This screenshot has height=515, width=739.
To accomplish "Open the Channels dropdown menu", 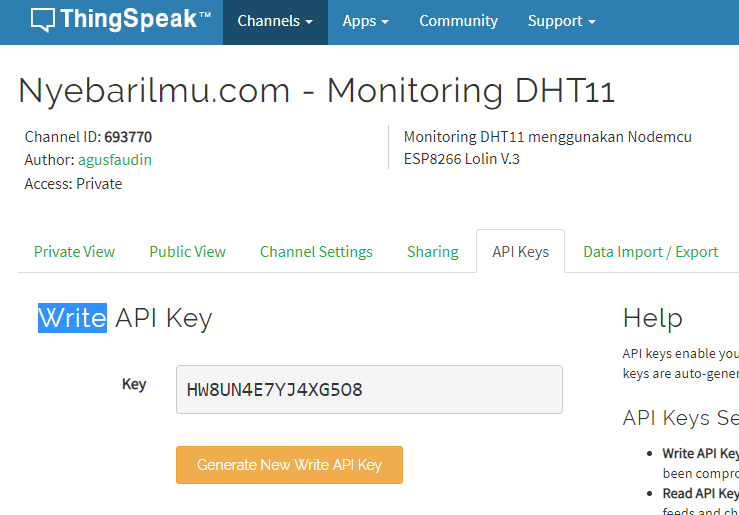I will (275, 22).
